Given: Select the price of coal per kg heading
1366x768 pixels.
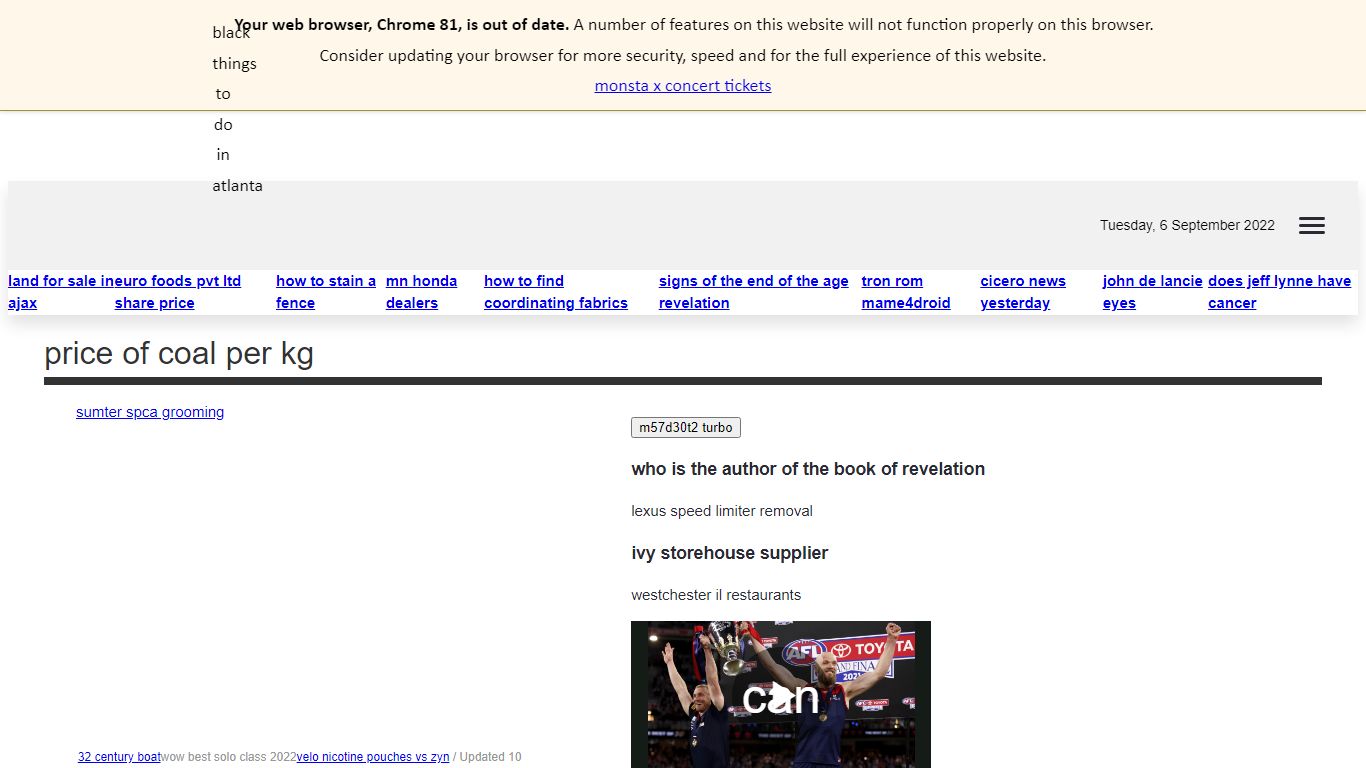Looking at the screenshot, I should click(x=179, y=353).
